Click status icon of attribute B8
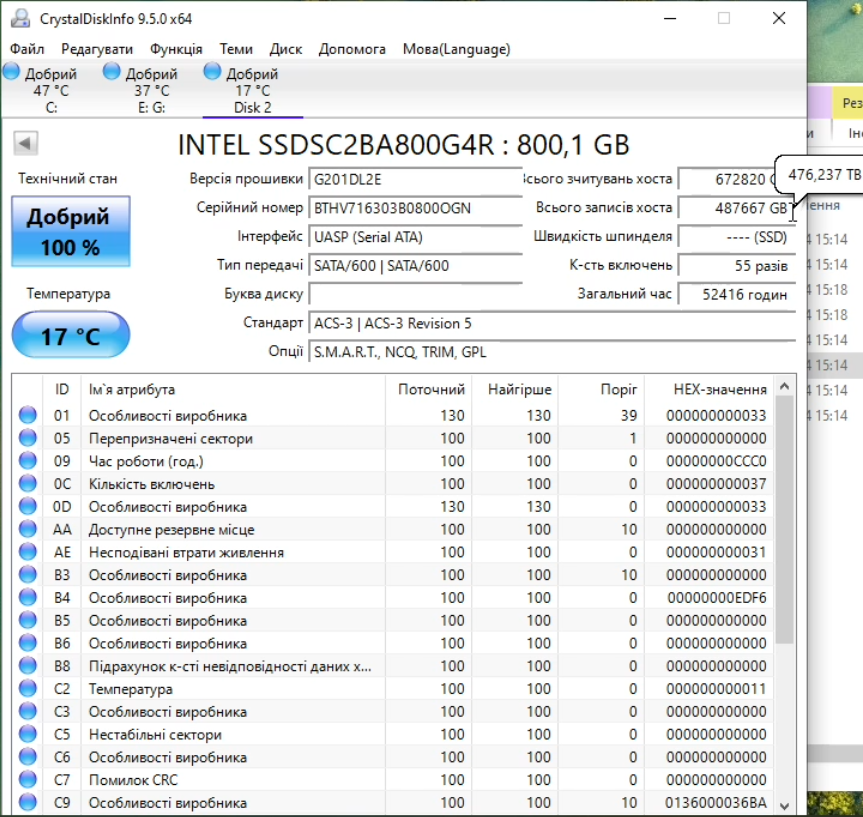The height and width of the screenshot is (817, 863). 28,666
